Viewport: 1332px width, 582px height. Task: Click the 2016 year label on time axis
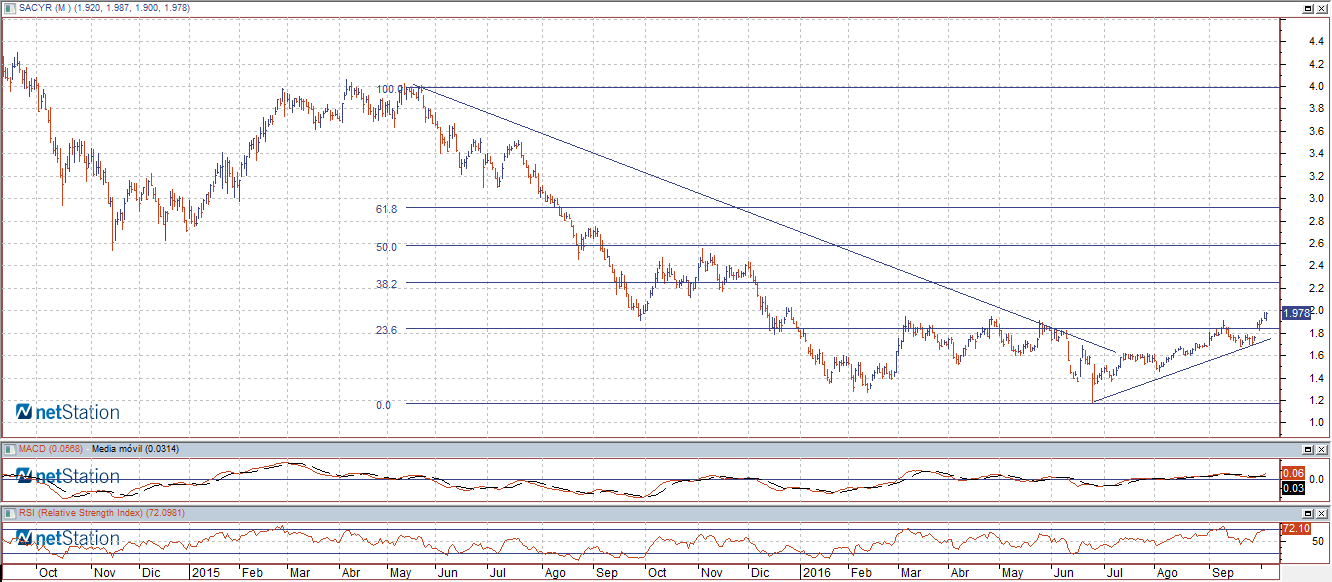point(818,574)
